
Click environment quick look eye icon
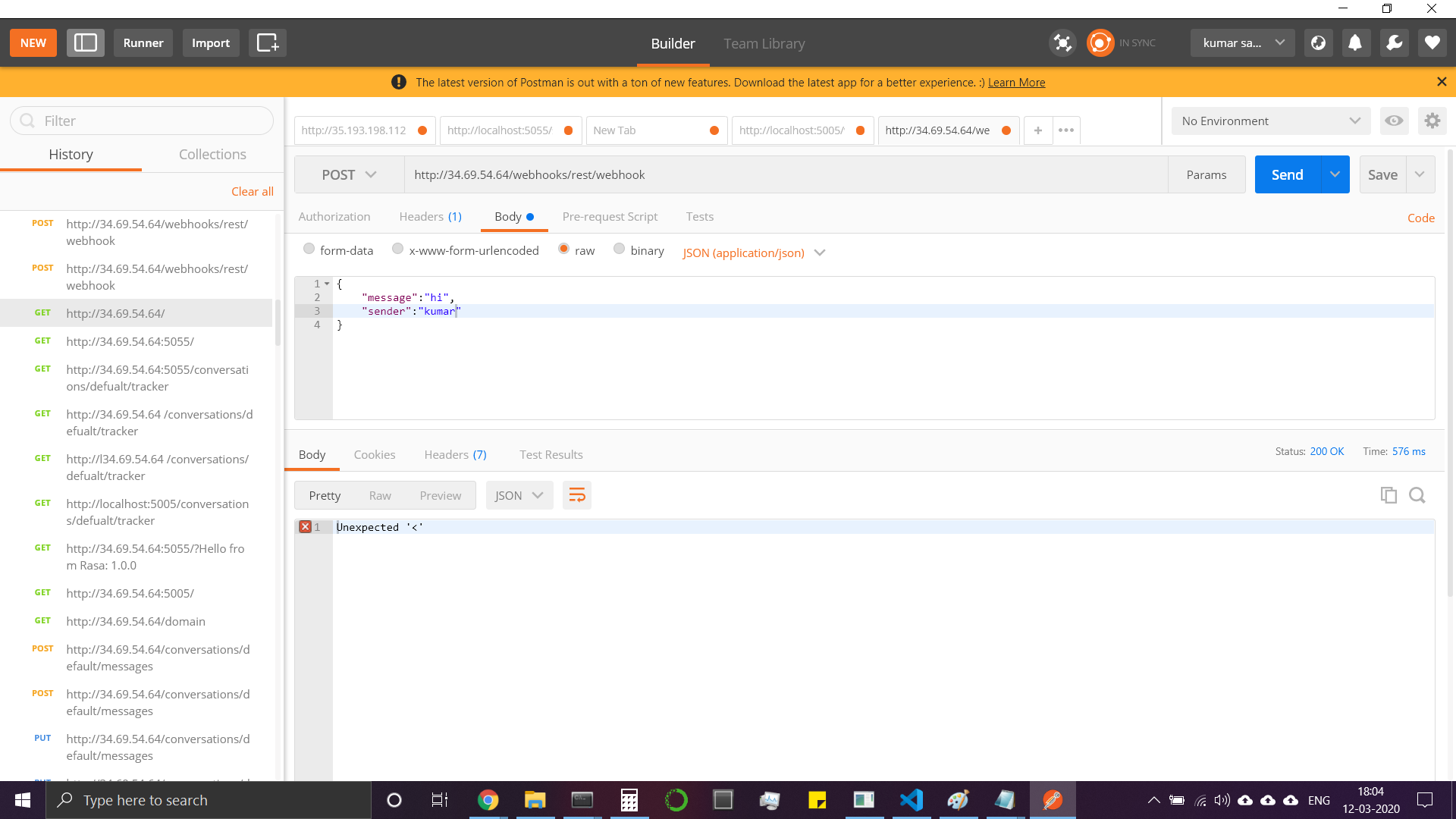(x=1394, y=121)
